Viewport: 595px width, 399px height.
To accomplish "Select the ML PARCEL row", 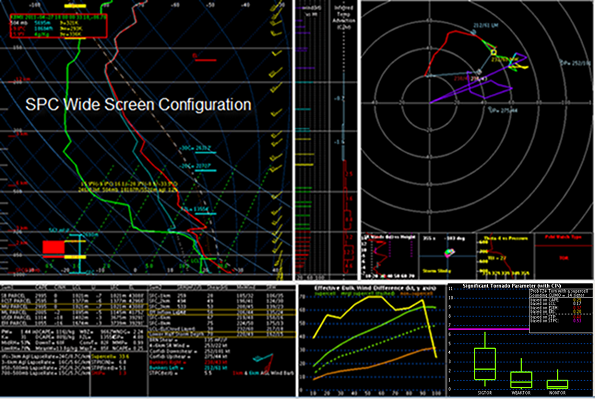I will 74,312.
